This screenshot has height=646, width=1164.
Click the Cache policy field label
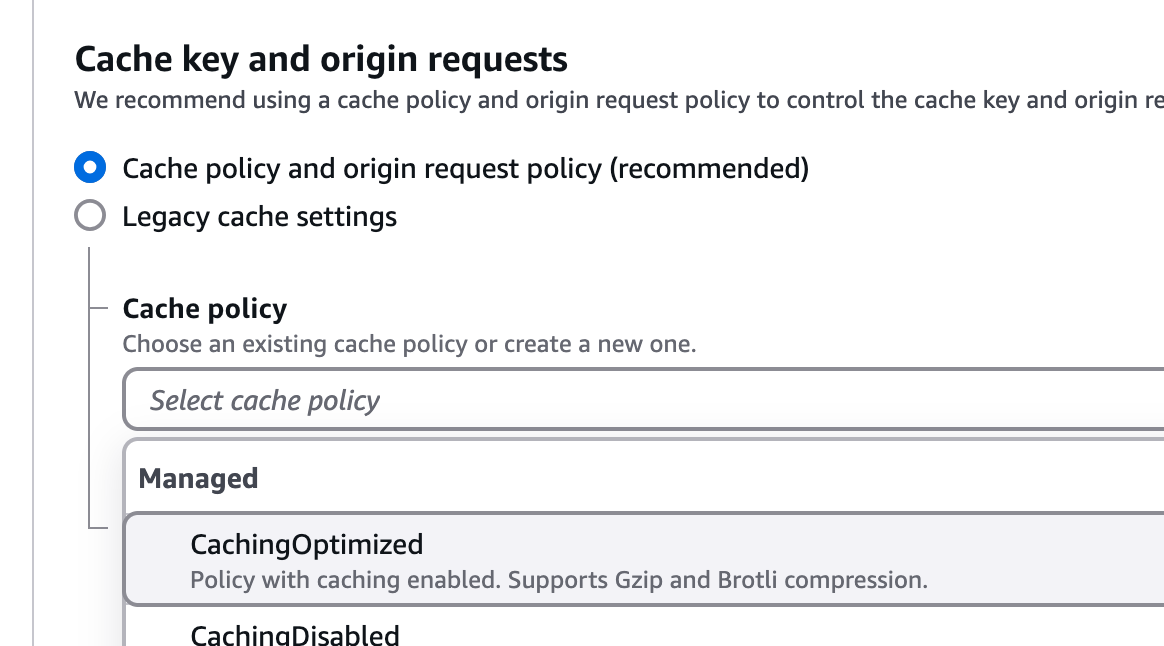[204, 309]
